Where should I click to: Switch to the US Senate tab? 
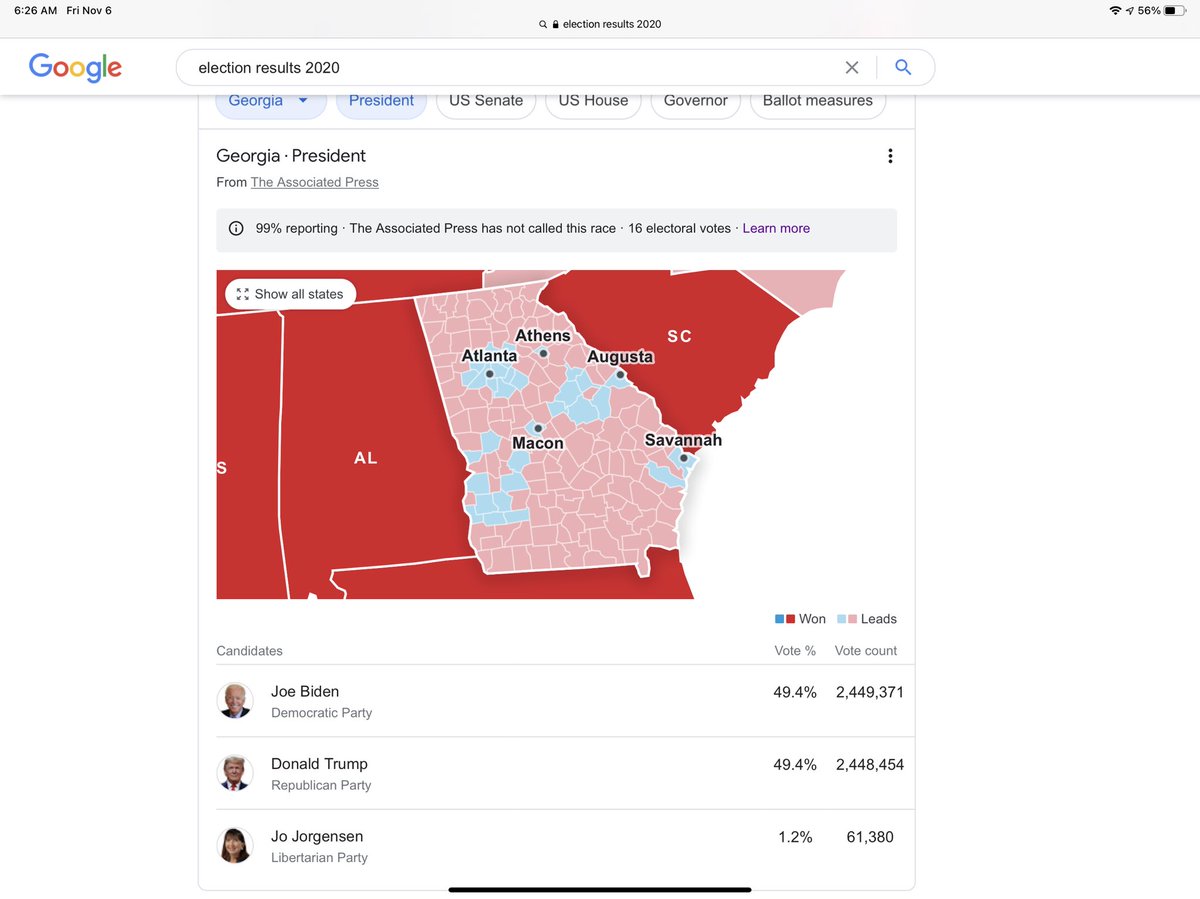point(486,101)
